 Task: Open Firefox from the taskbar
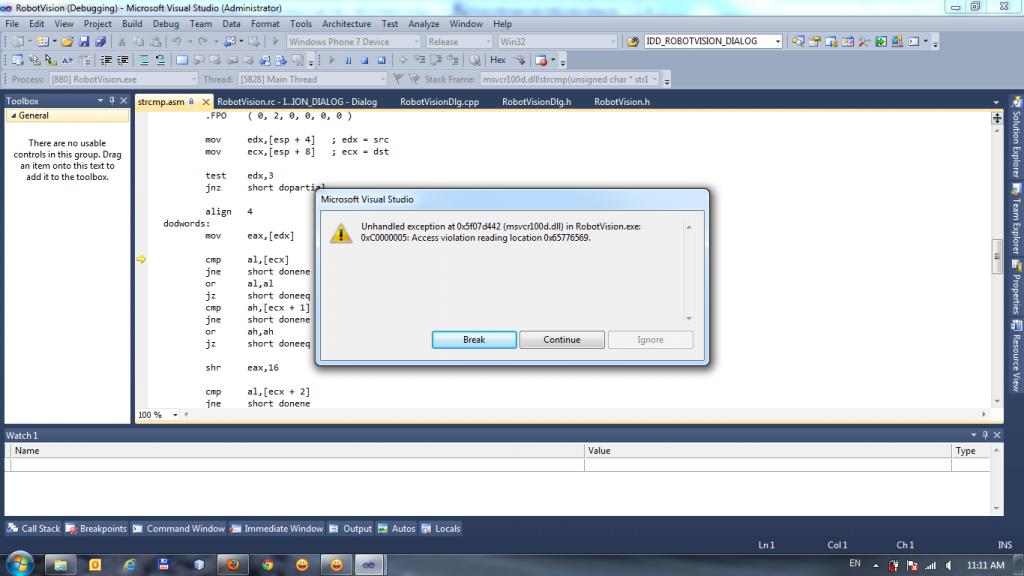[x=233, y=564]
